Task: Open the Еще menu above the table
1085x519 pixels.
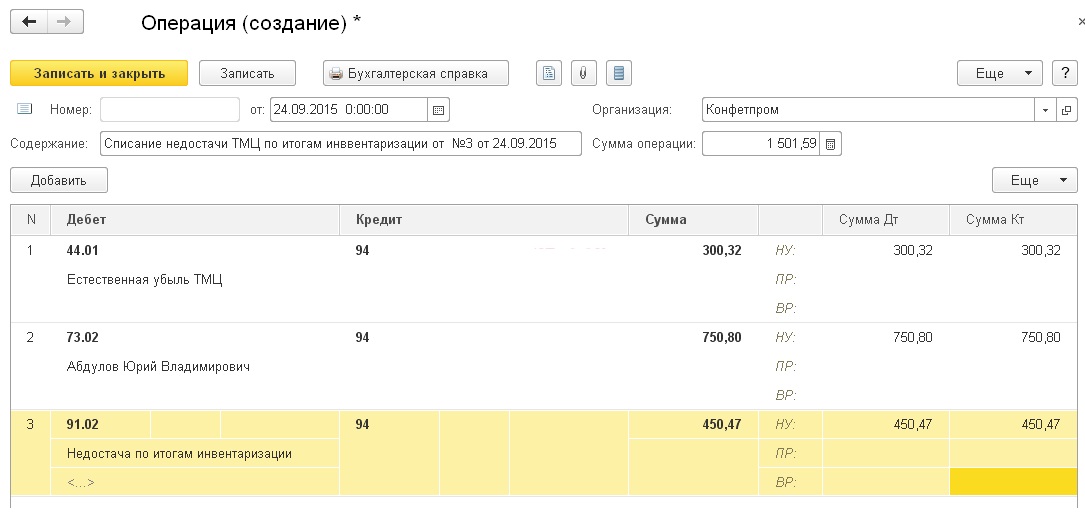Action: pyautogui.click(x=1034, y=180)
